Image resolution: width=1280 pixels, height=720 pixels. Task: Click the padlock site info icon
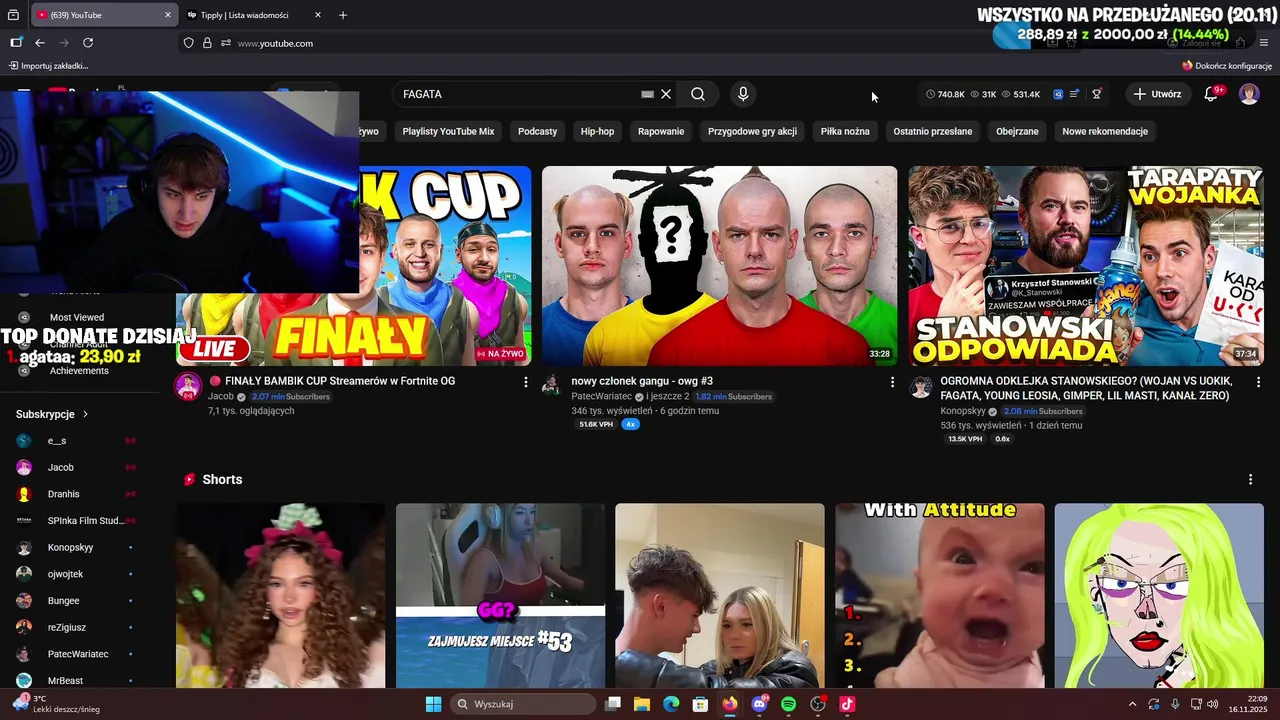(207, 43)
